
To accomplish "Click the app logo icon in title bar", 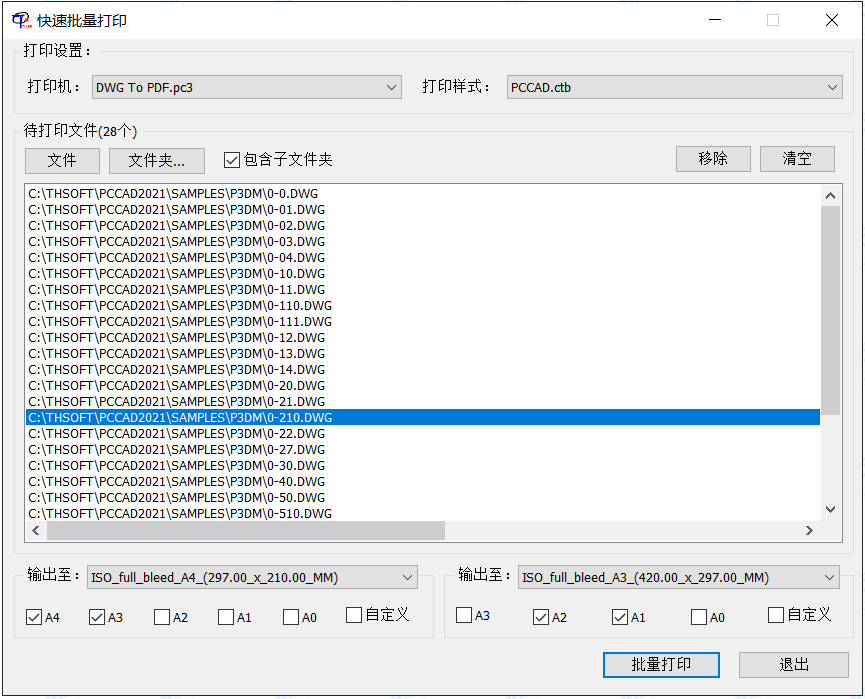I will tap(18, 20).
